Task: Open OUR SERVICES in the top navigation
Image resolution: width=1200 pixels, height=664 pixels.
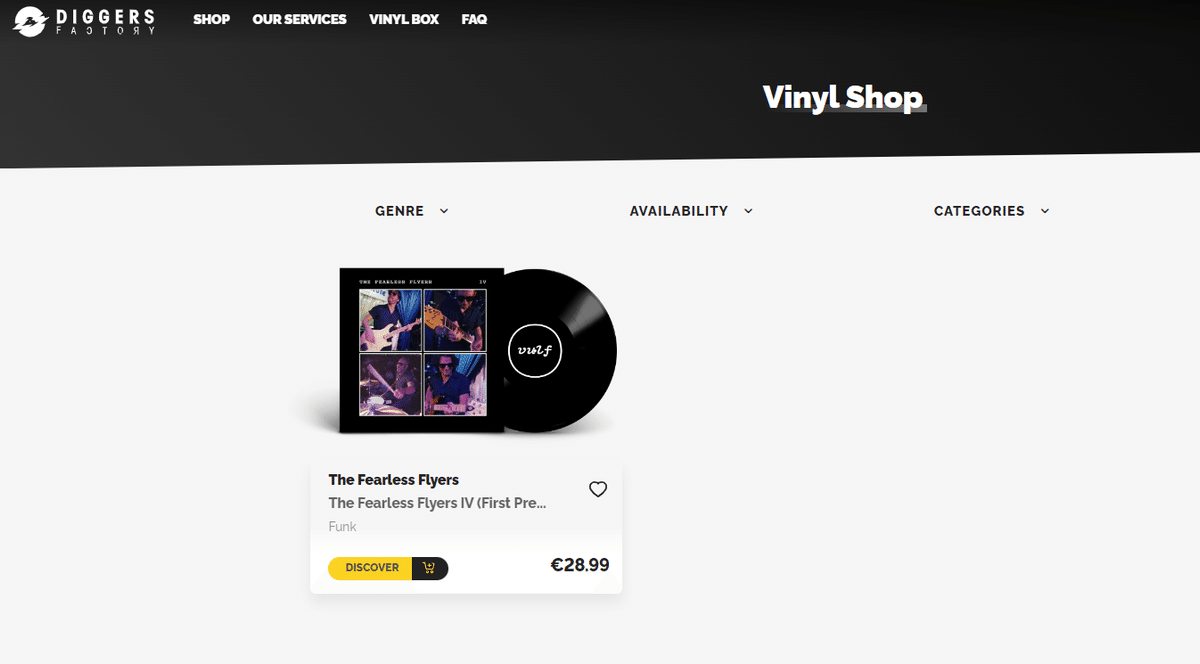Action: [299, 19]
